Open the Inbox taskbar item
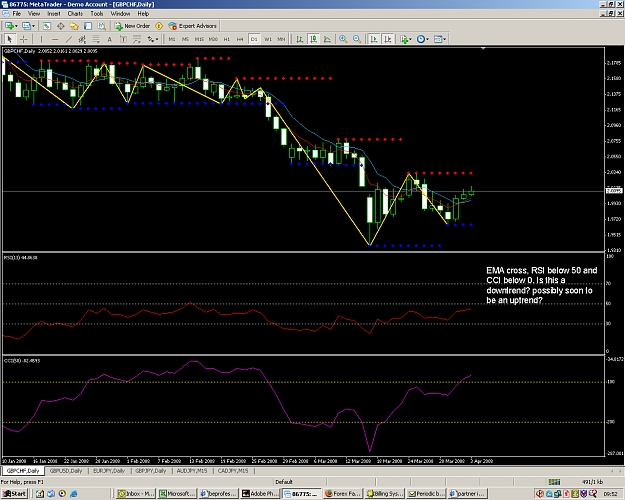 click(136, 494)
